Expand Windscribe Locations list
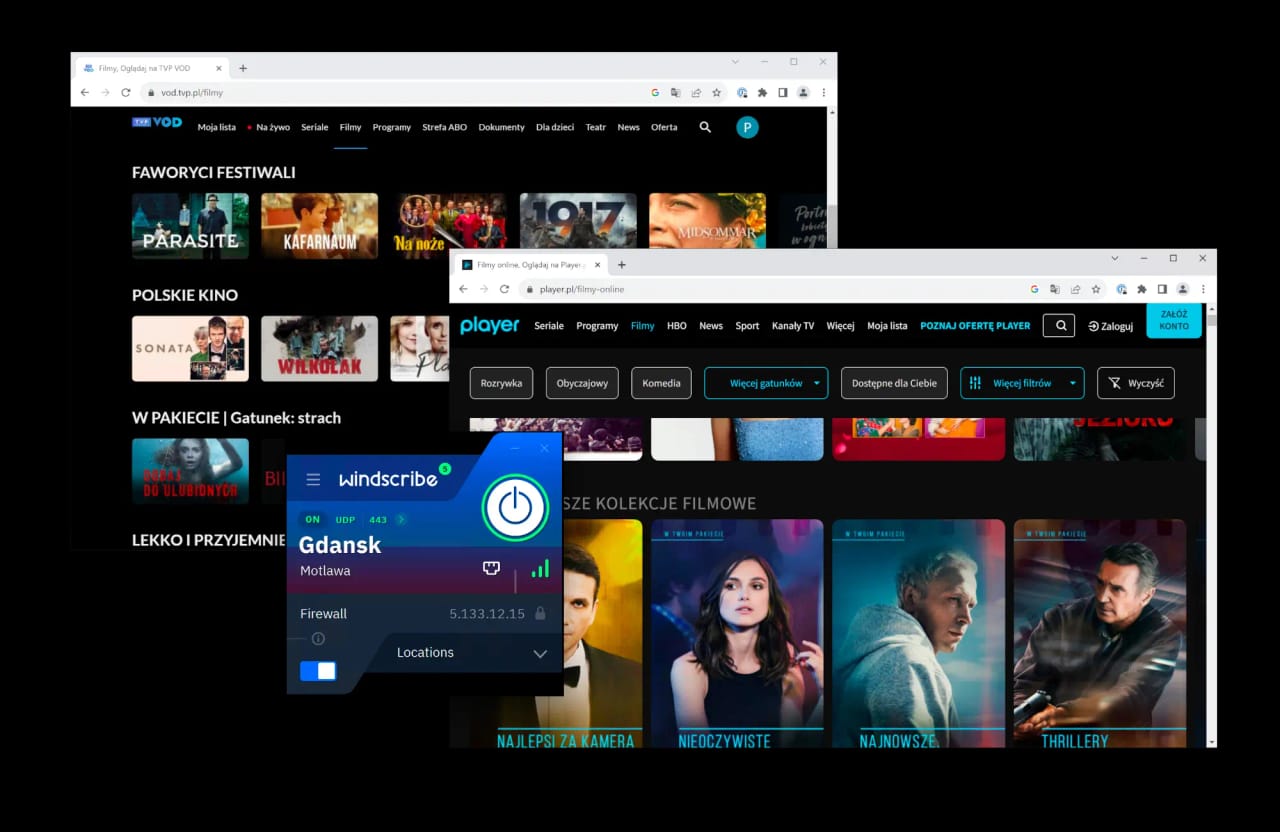 click(471, 653)
